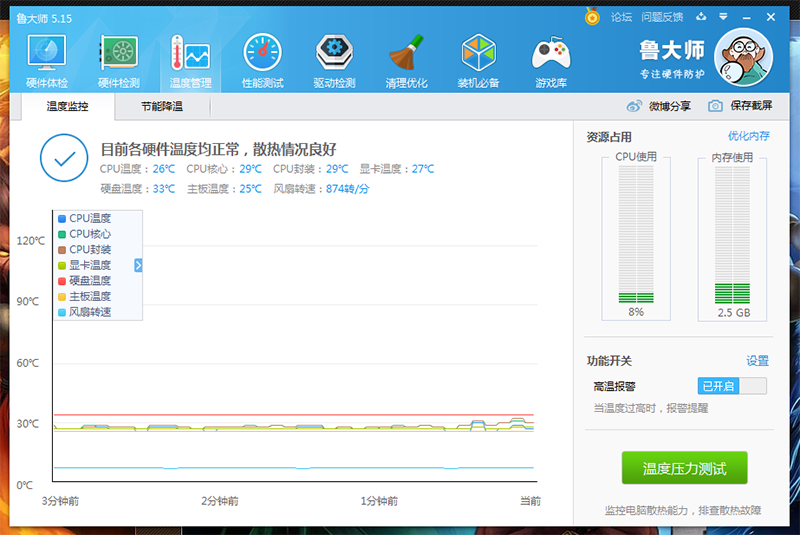Click the 3分钟前 time axis label
This screenshot has height=535, width=800.
[60, 501]
